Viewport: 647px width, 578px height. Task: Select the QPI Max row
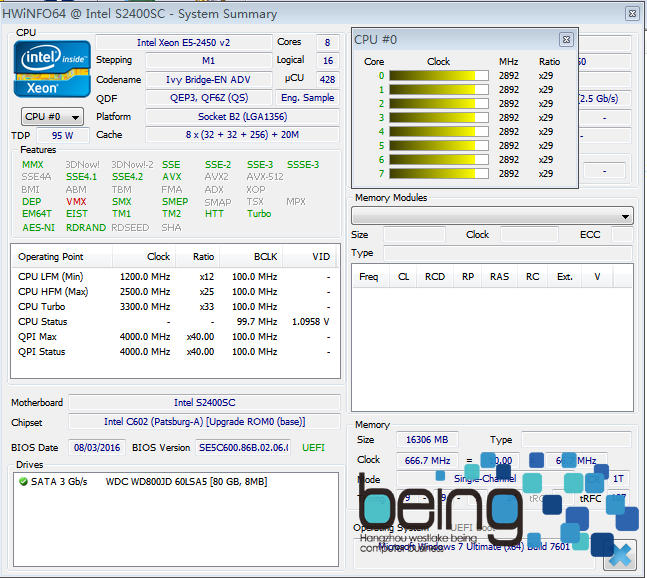(x=175, y=337)
